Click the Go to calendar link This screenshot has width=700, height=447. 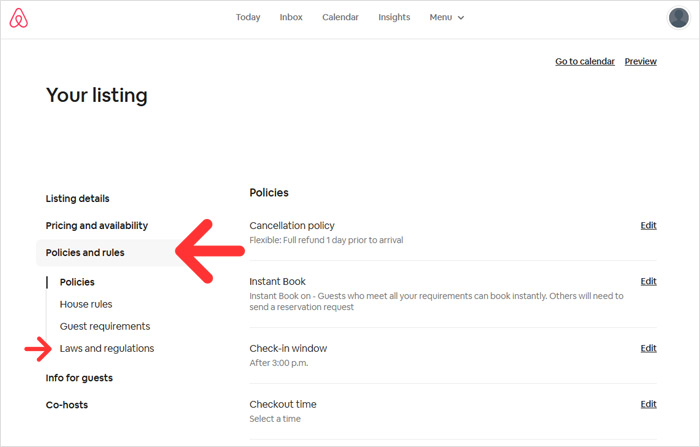(585, 61)
